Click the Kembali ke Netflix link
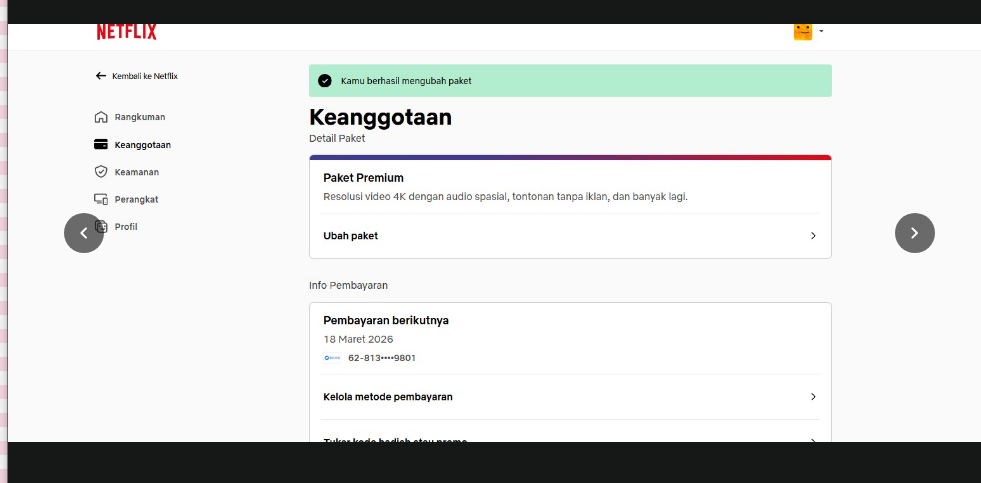 [145, 76]
